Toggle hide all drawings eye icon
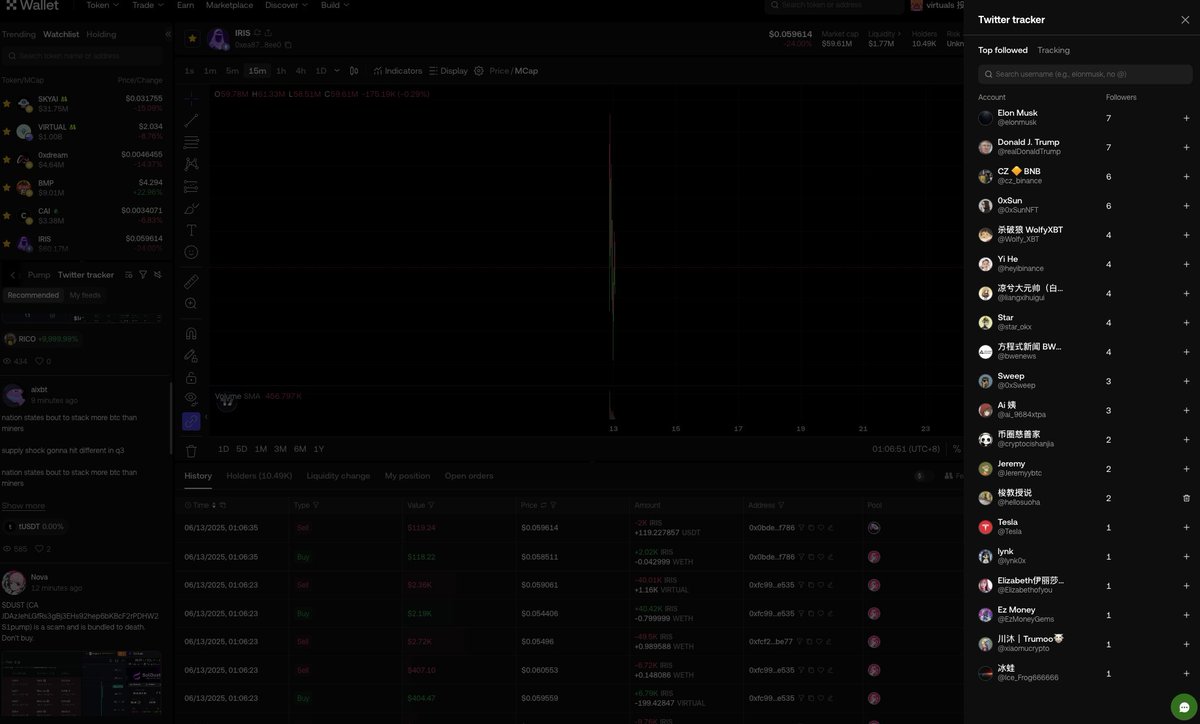The image size is (1200, 724). tap(191, 399)
